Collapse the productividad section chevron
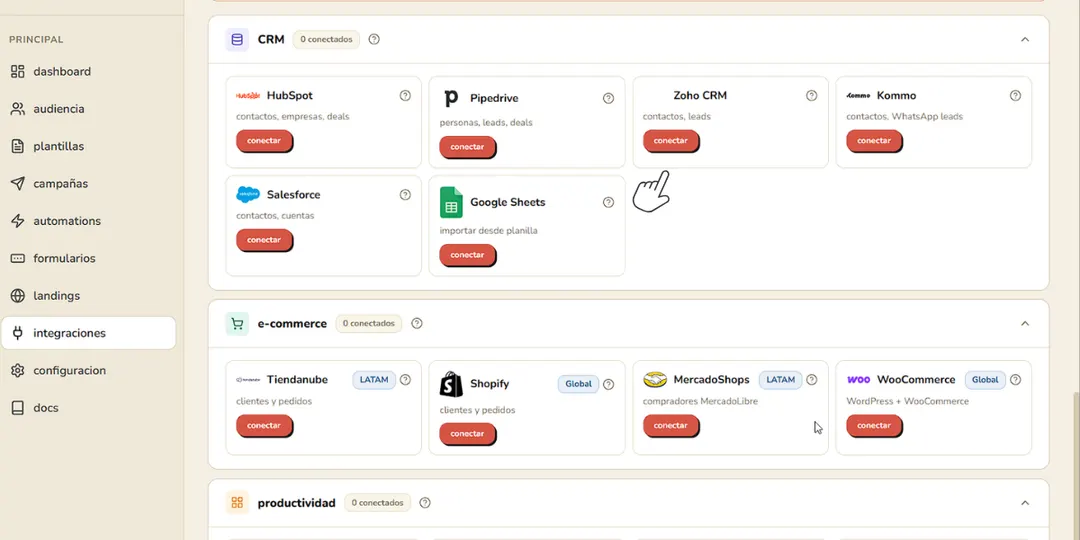 tap(1025, 503)
